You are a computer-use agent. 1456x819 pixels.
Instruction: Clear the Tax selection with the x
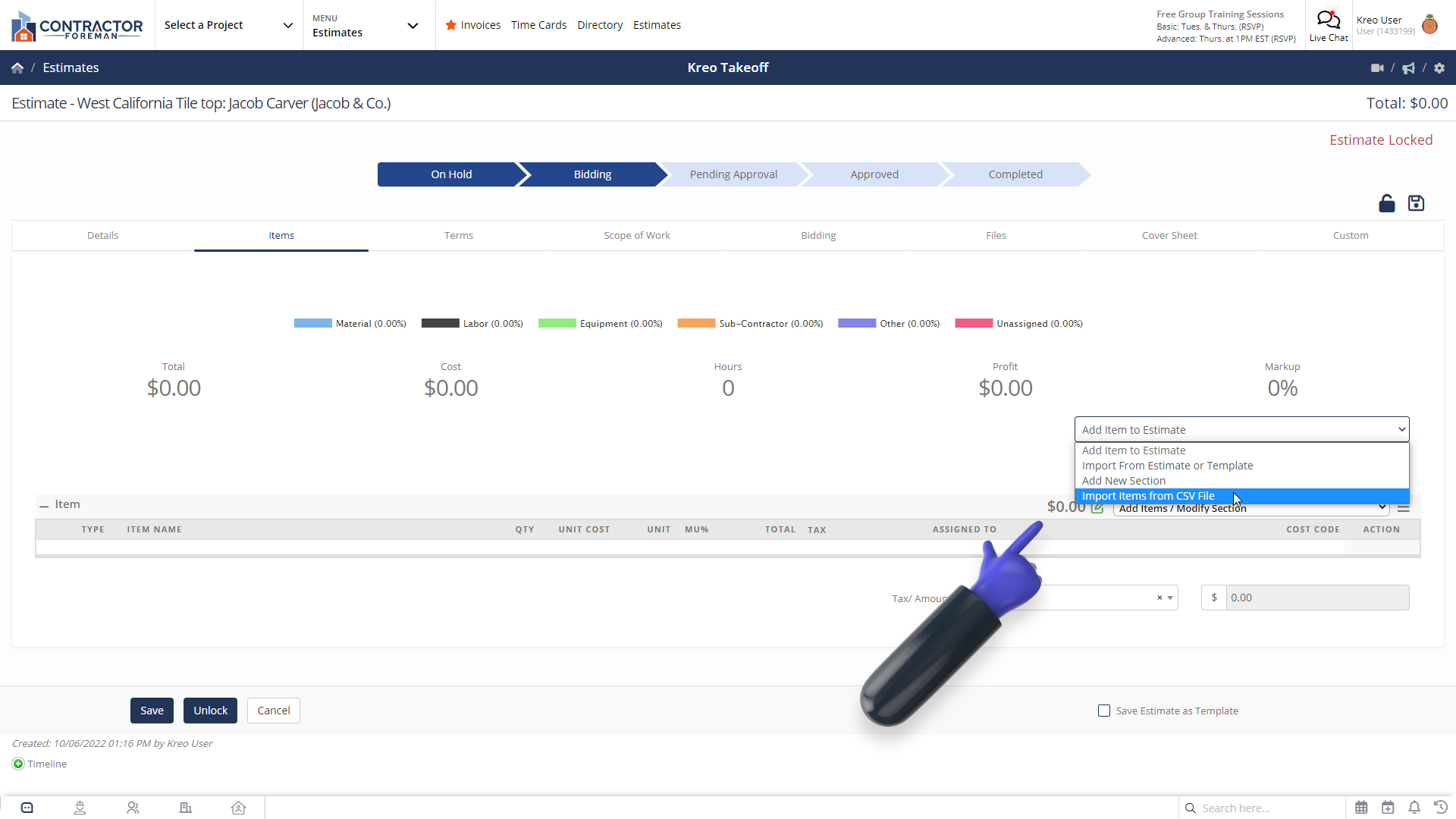click(x=1159, y=598)
